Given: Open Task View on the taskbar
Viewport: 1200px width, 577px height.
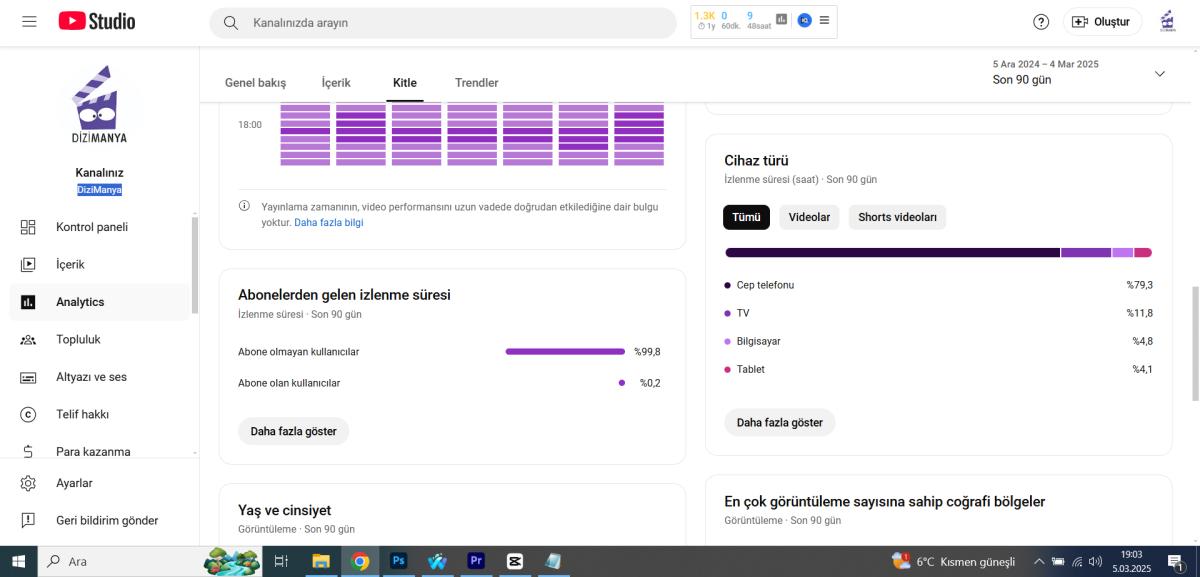Looking at the screenshot, I should click(281, 561).
